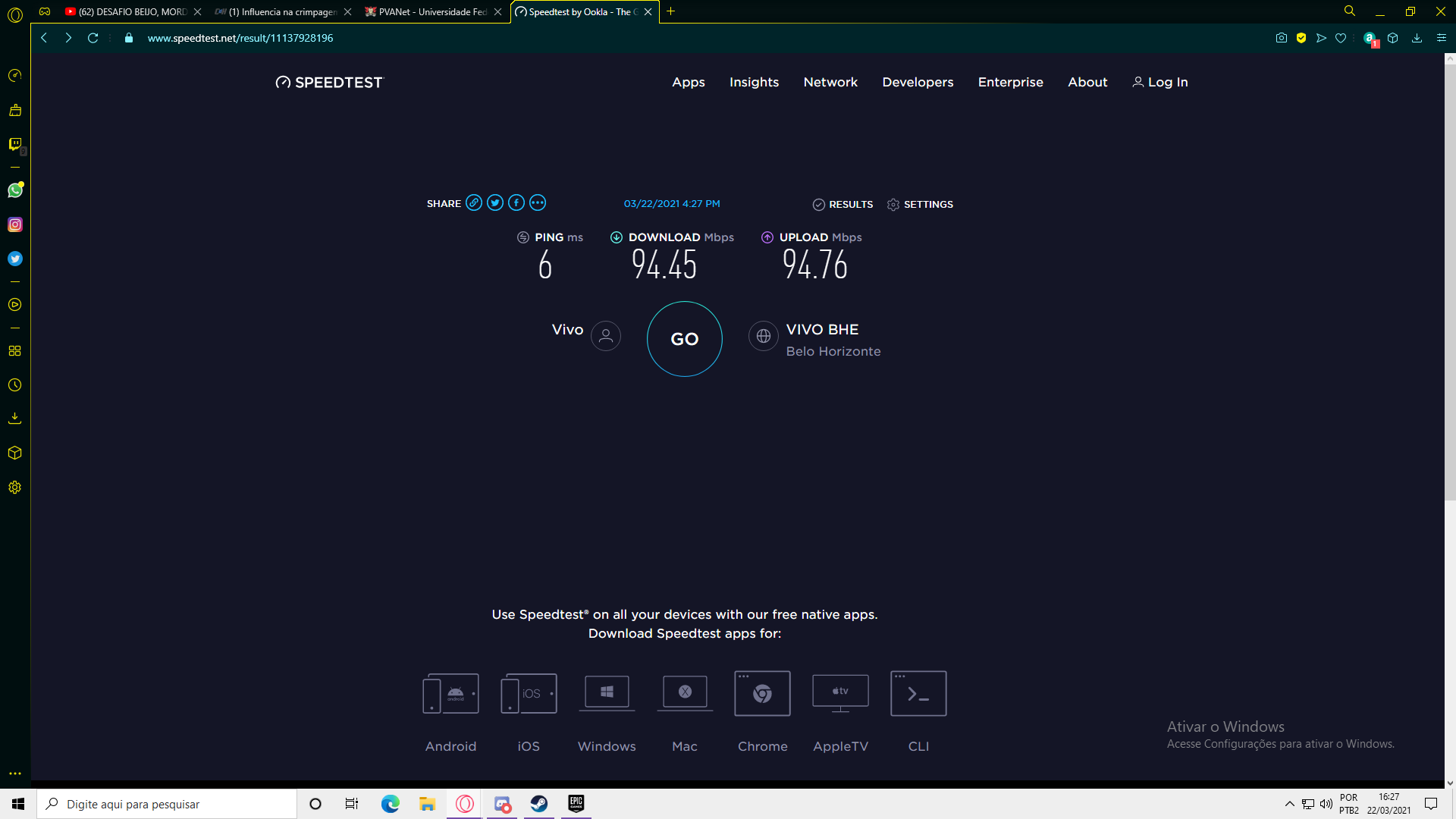
Task: Click the Belo Horizonte server location
Action: 833,351
